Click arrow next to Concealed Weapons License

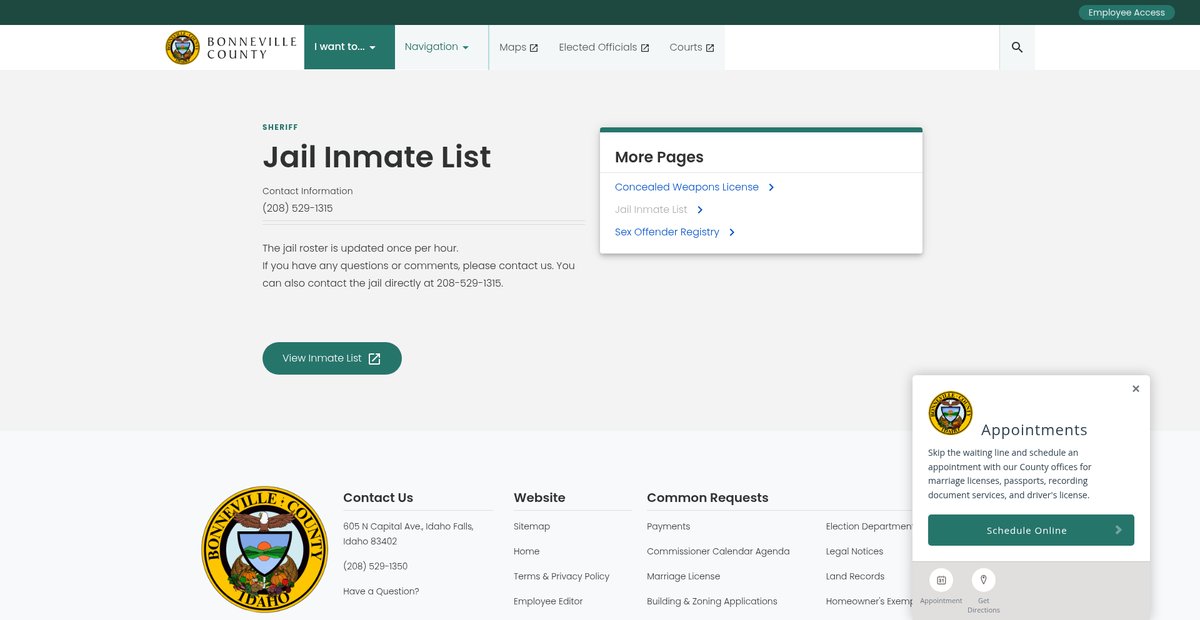[x=771, y=187]
